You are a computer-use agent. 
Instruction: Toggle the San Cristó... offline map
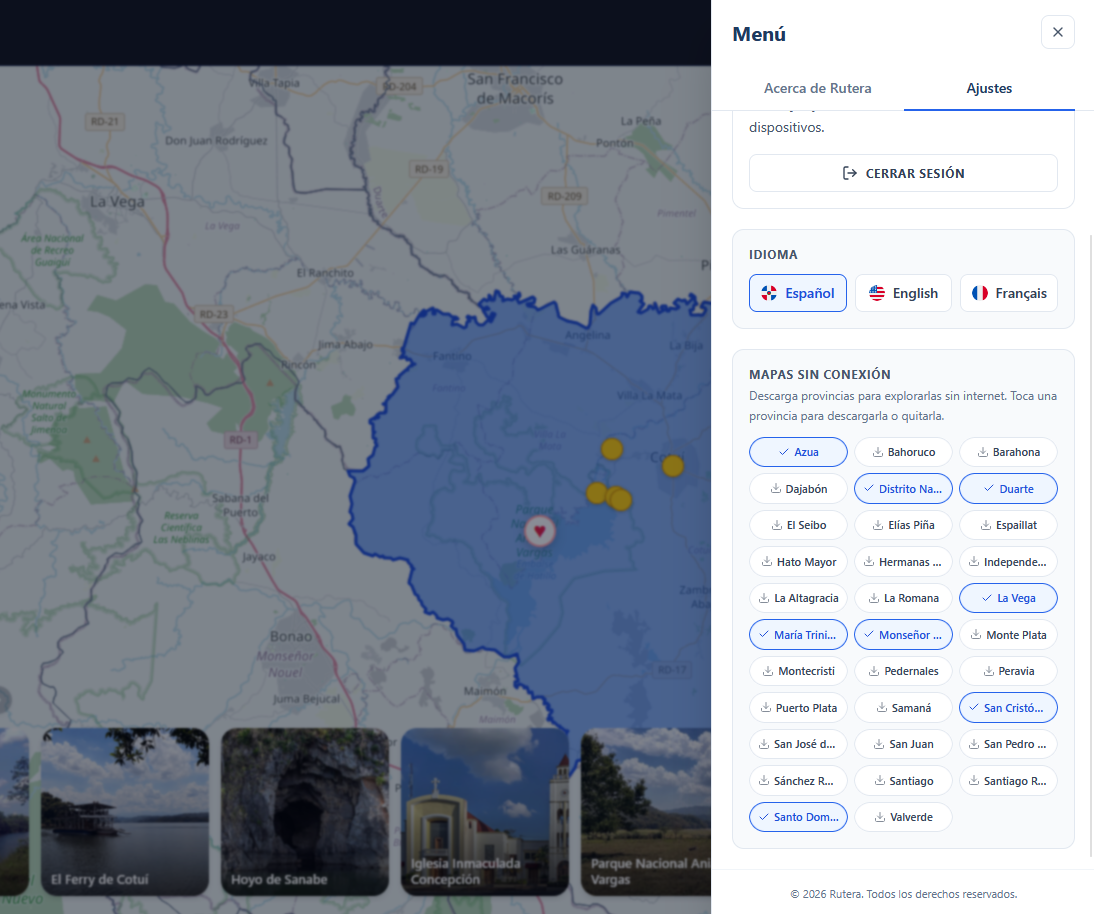(x=1008, y=707)
